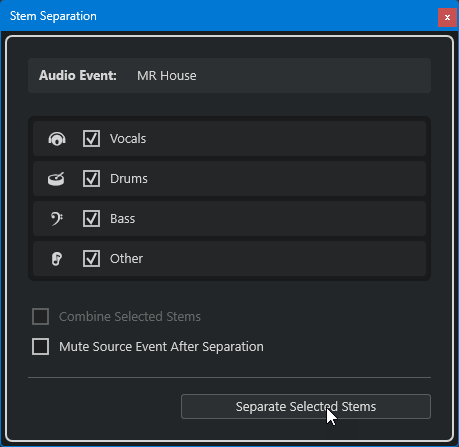Screen dimensions: 459x447
Task: Uncheck the Drums stem checkbox
Action: 91,179
